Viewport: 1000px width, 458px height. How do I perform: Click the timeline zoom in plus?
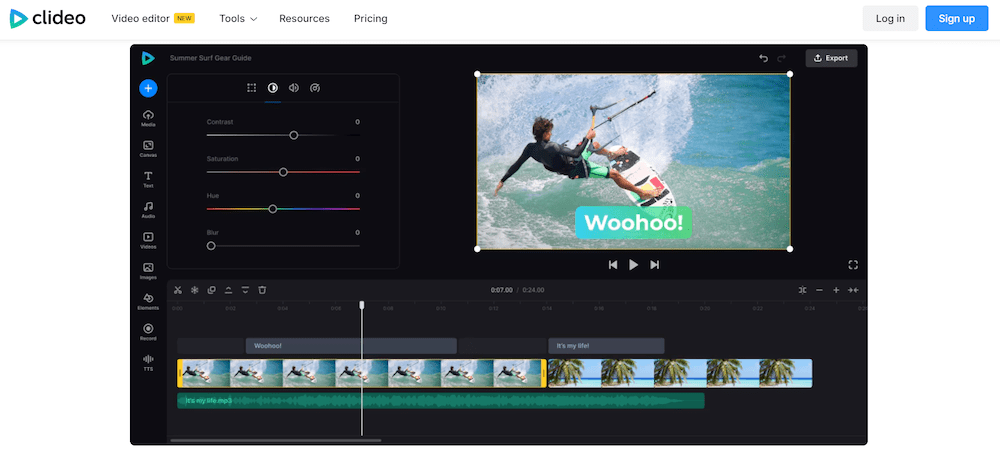pyautogui.click(x=836, y=290)
